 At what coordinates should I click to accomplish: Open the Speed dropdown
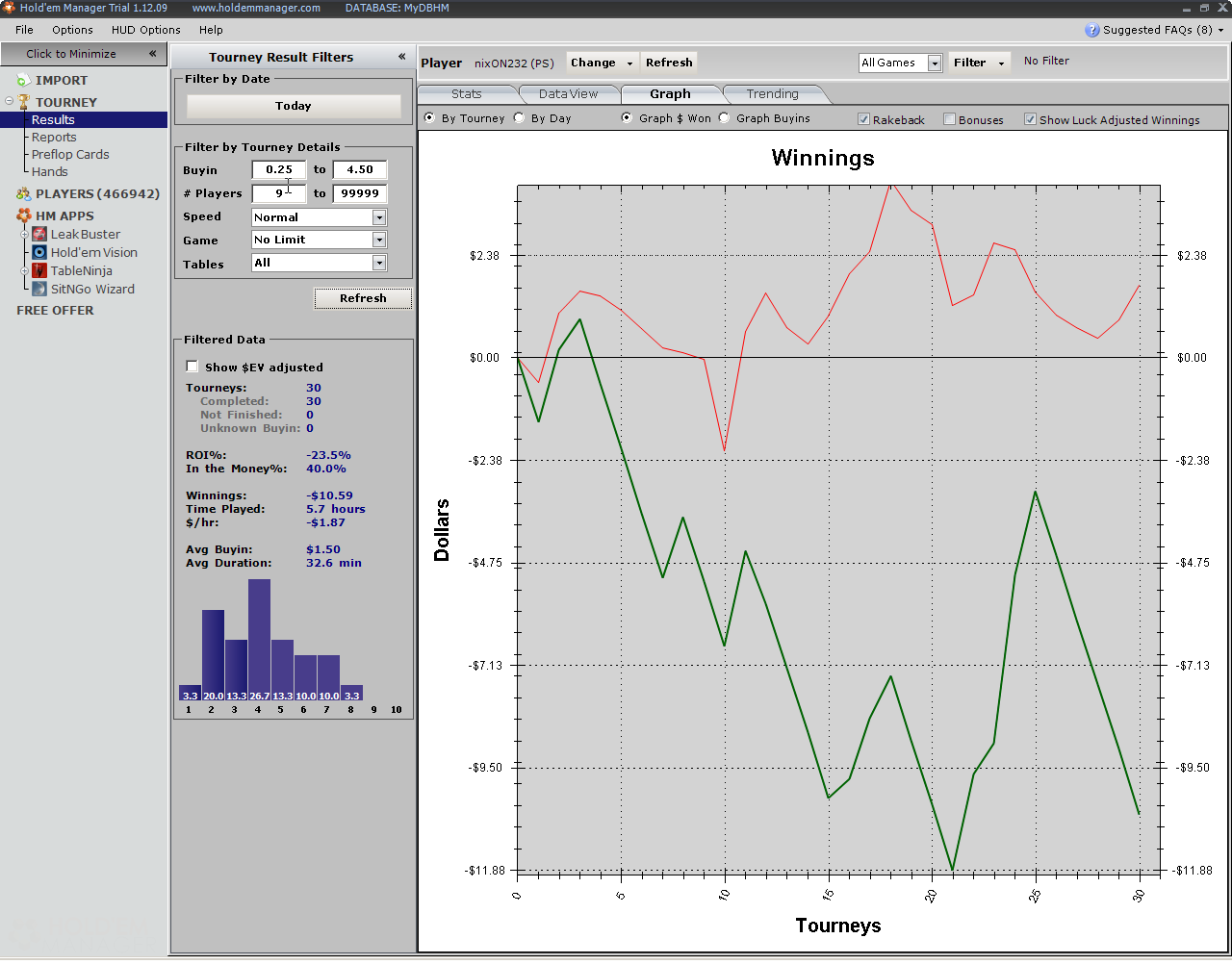[x=379, y=217]
